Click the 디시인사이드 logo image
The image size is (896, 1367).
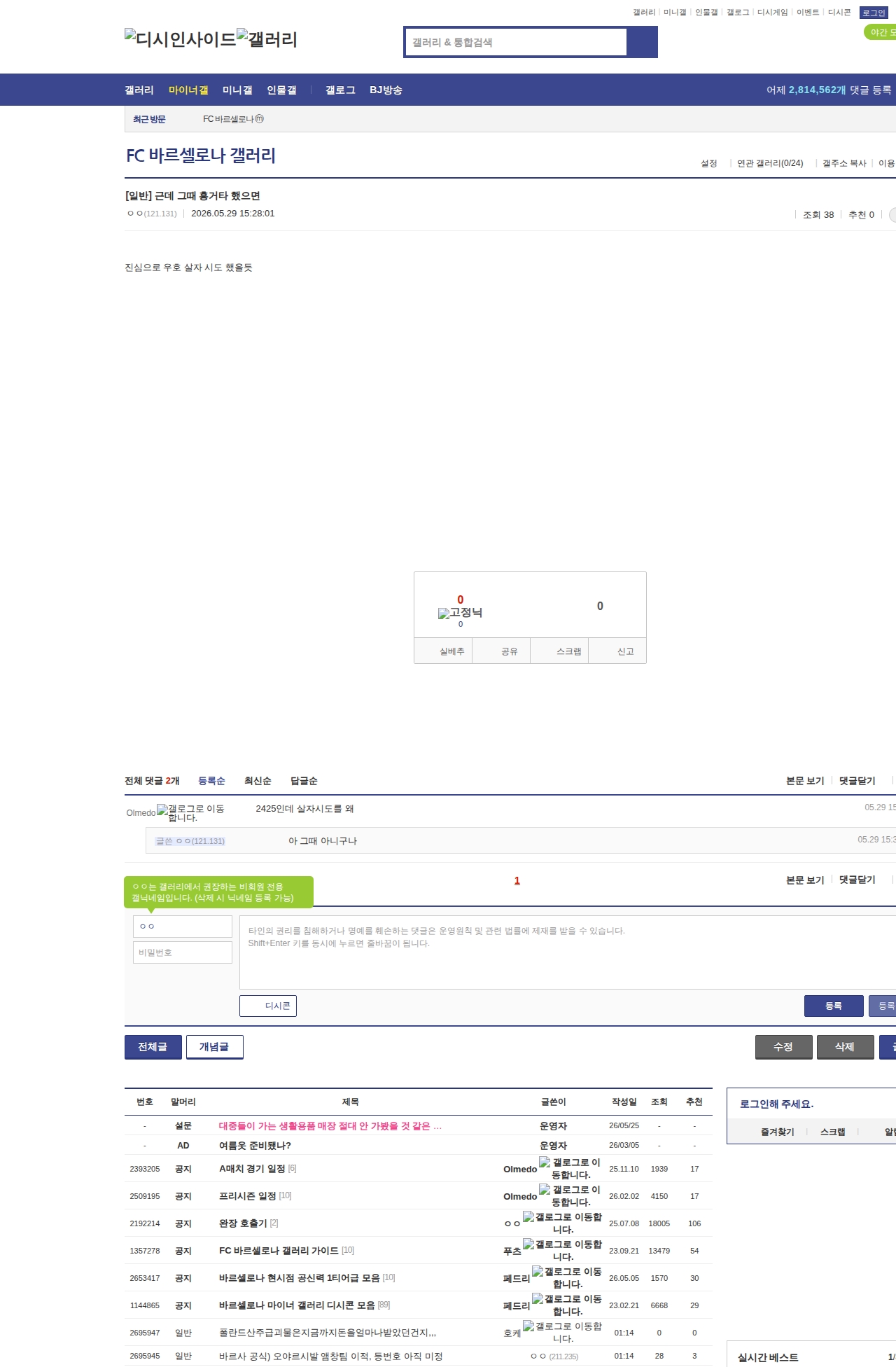point(180,39)
